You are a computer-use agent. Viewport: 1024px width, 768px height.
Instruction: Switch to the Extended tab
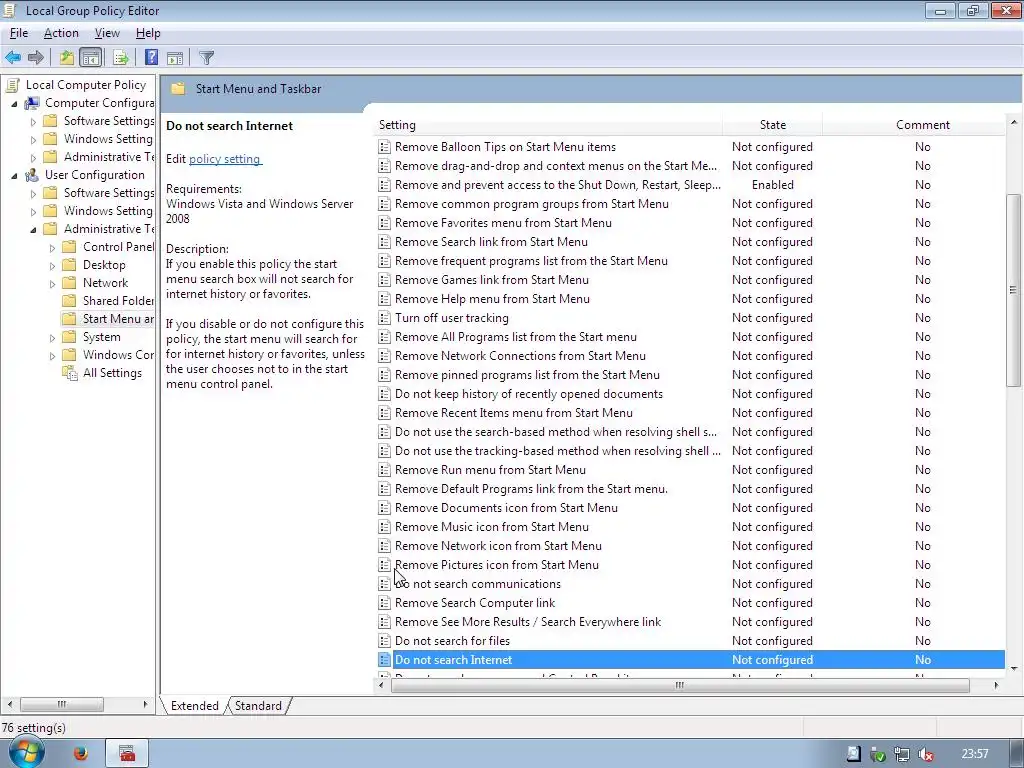[x=195, y=706]
